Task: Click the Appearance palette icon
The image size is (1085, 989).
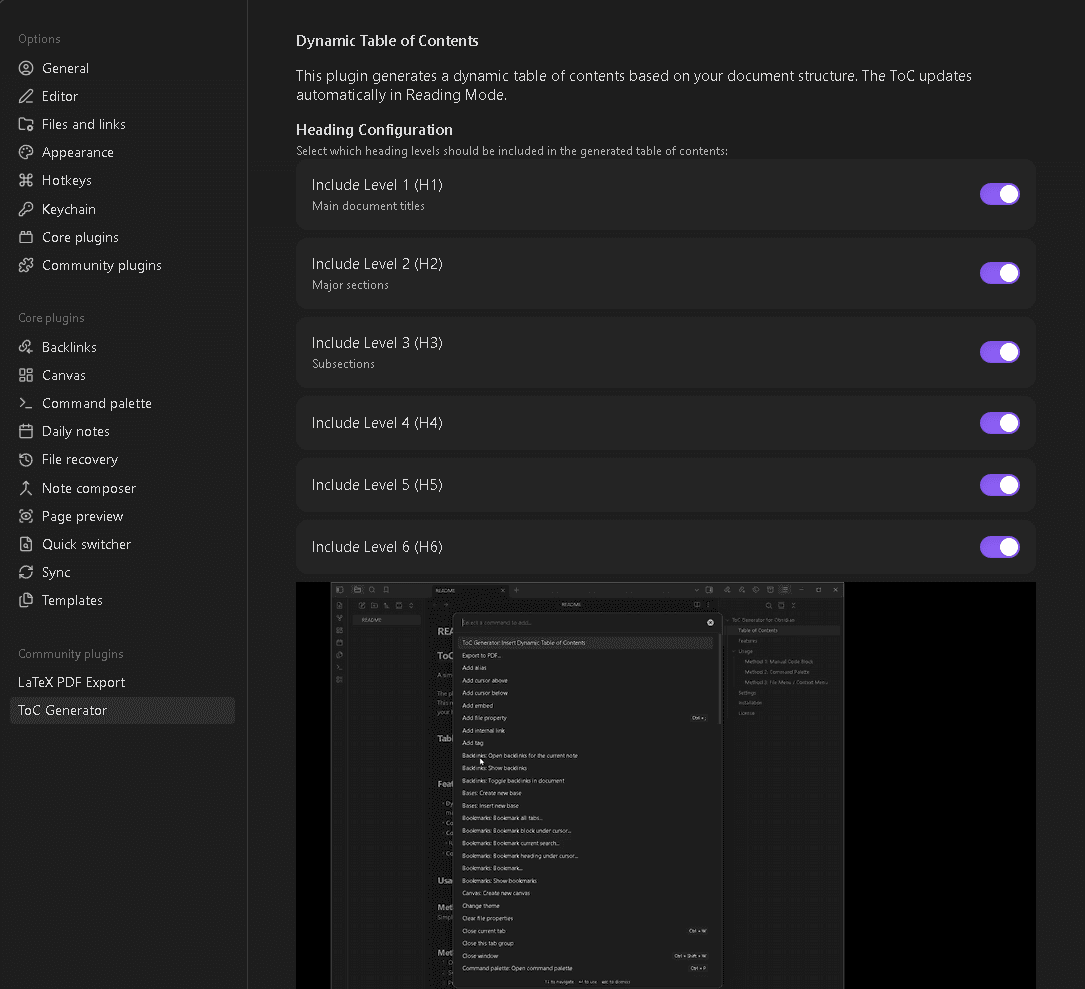Action: coord(26,152)
